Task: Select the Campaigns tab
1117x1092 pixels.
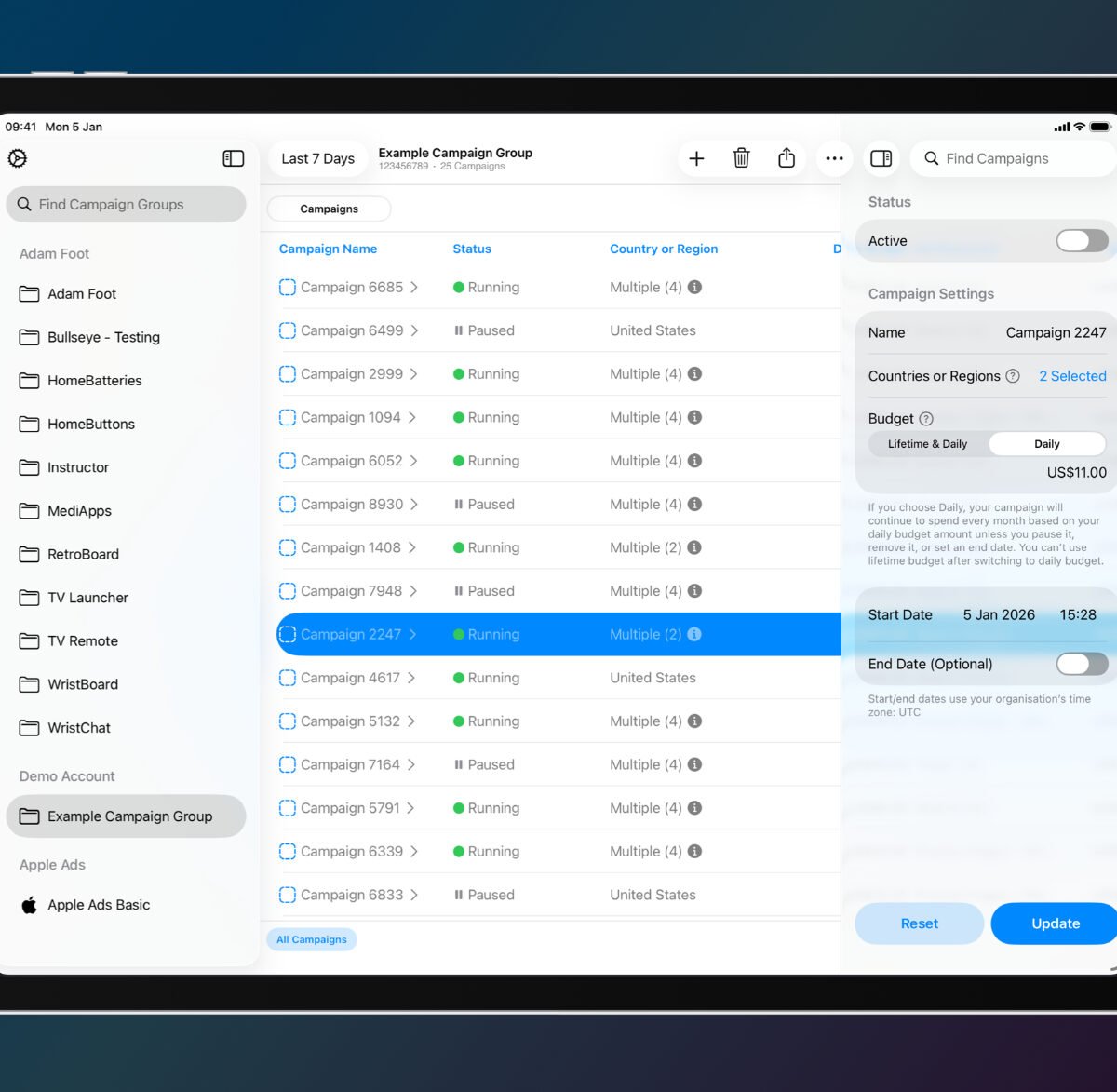Action: [x=329, y=209]
